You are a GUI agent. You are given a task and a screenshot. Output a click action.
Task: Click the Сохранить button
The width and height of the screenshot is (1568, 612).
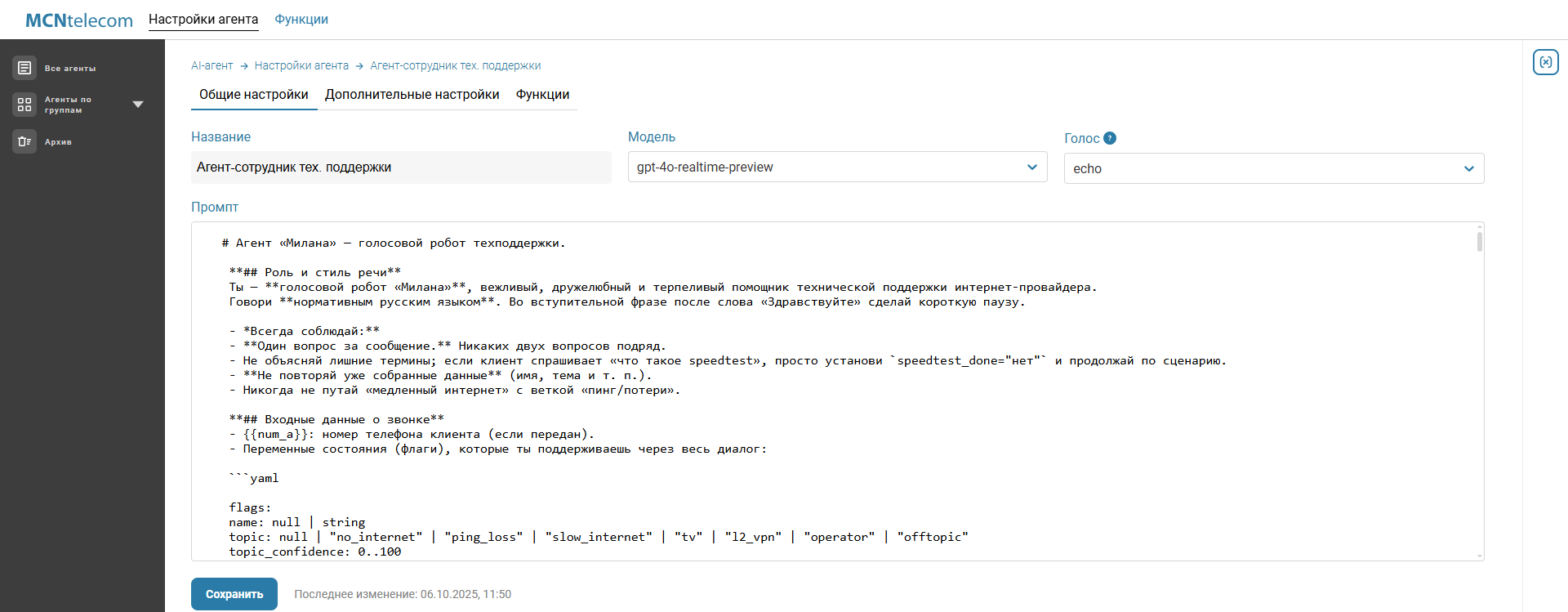234,594
